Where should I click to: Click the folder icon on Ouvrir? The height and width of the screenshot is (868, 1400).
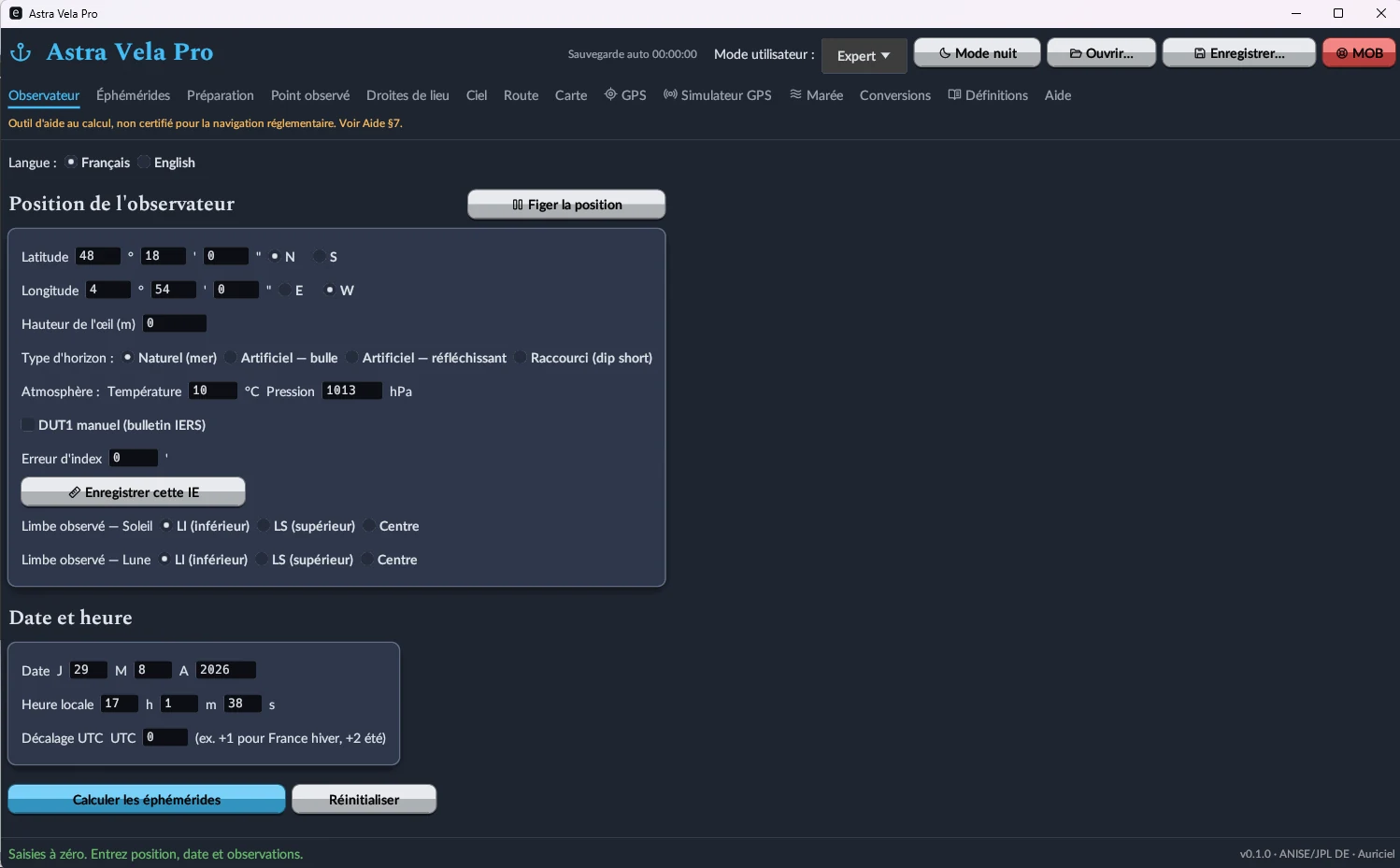pos(1076,53)
